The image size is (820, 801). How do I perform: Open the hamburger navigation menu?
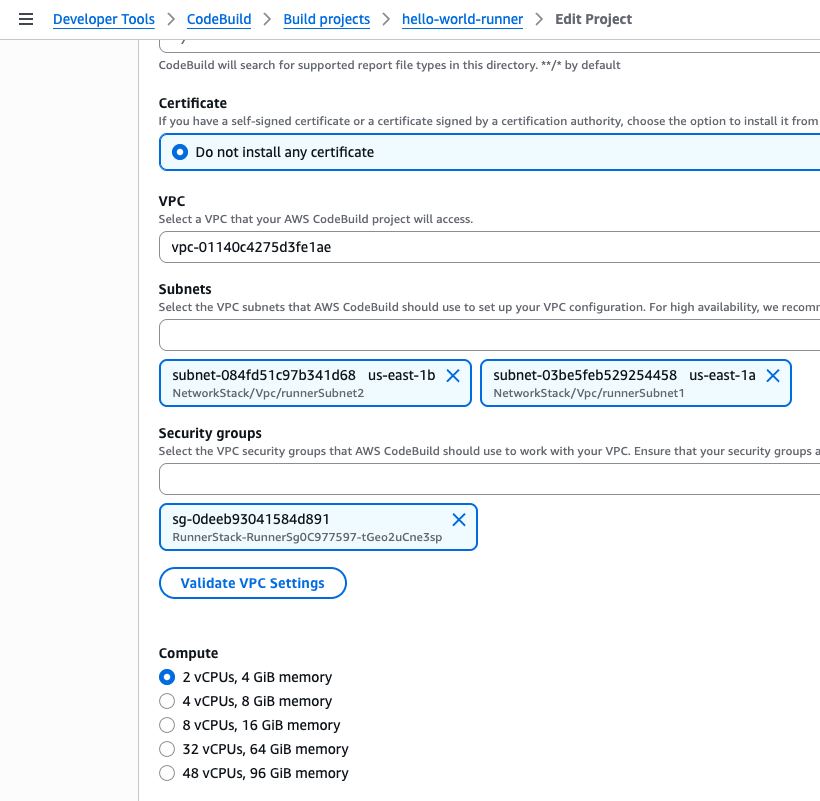pos(26,19)
